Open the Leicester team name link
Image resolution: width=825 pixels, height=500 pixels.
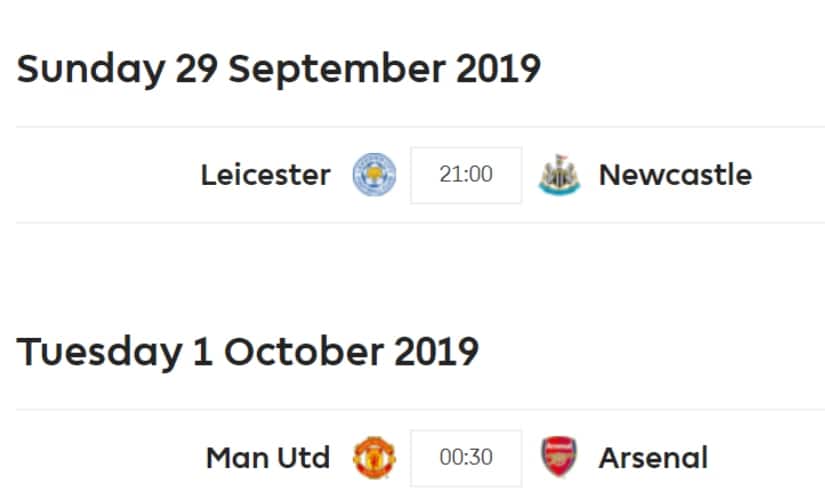(265, 175)
